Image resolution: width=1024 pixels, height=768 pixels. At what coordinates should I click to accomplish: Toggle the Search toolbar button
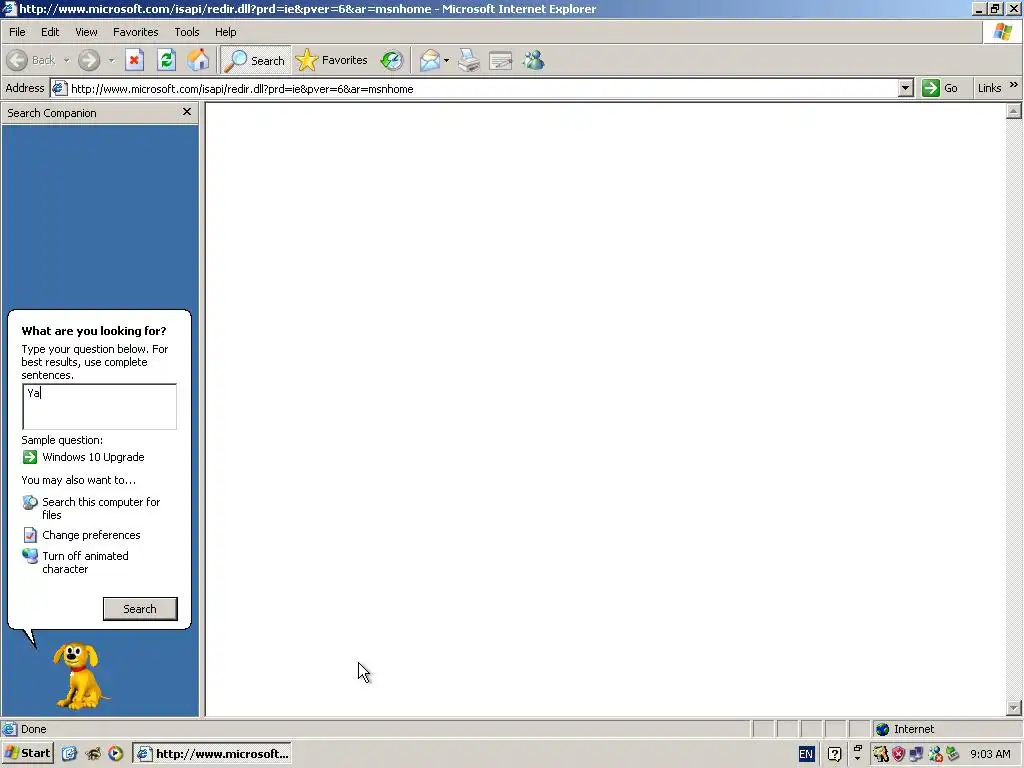click(x=255, y=61)
